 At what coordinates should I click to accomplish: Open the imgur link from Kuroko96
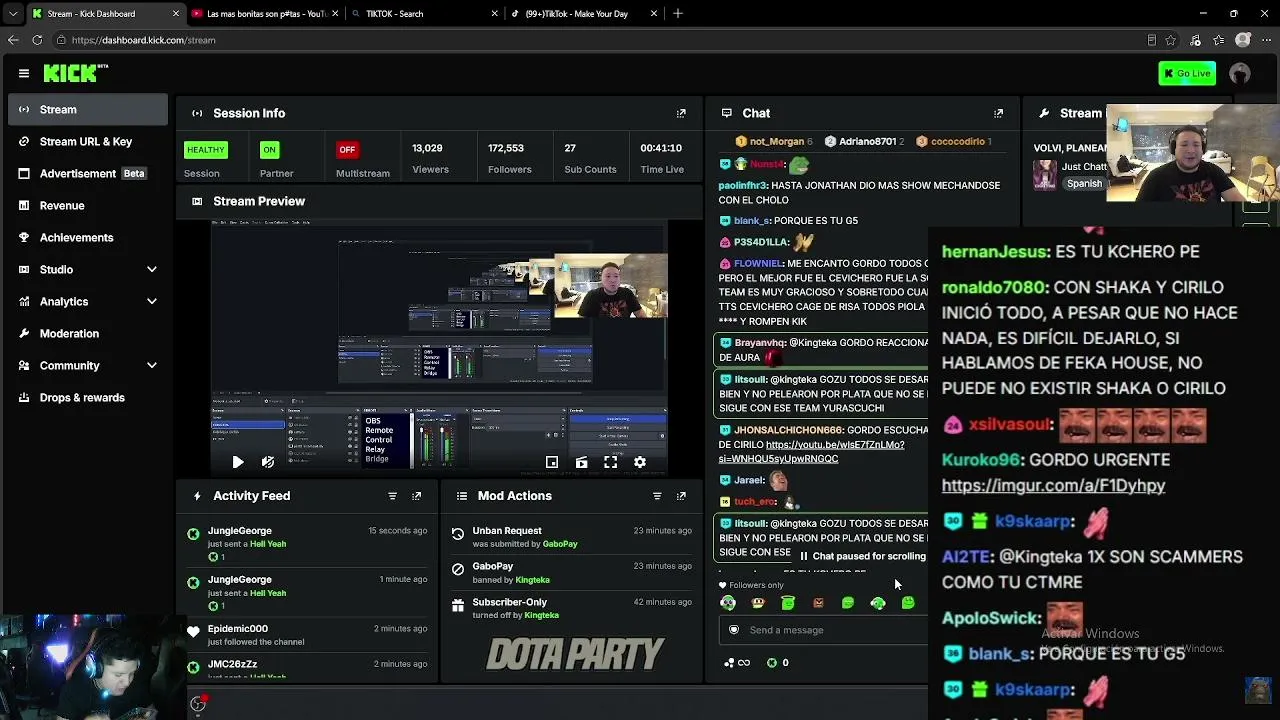(1053, 485)
